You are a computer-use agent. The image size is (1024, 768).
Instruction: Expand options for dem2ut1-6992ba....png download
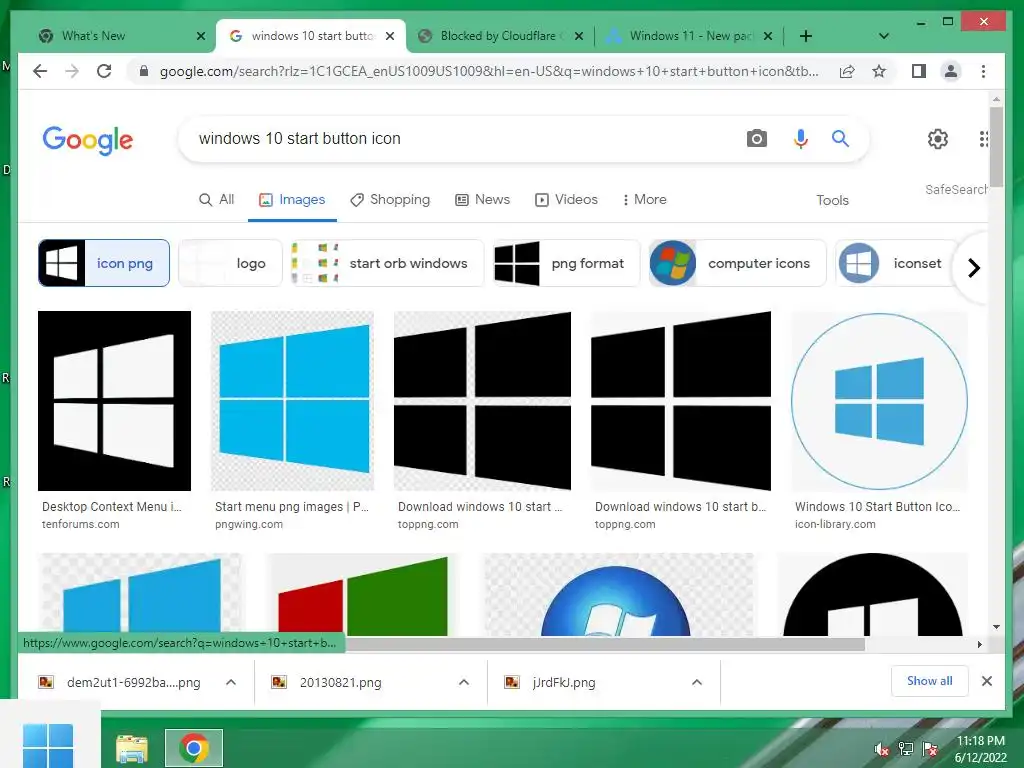click(231, 682)
